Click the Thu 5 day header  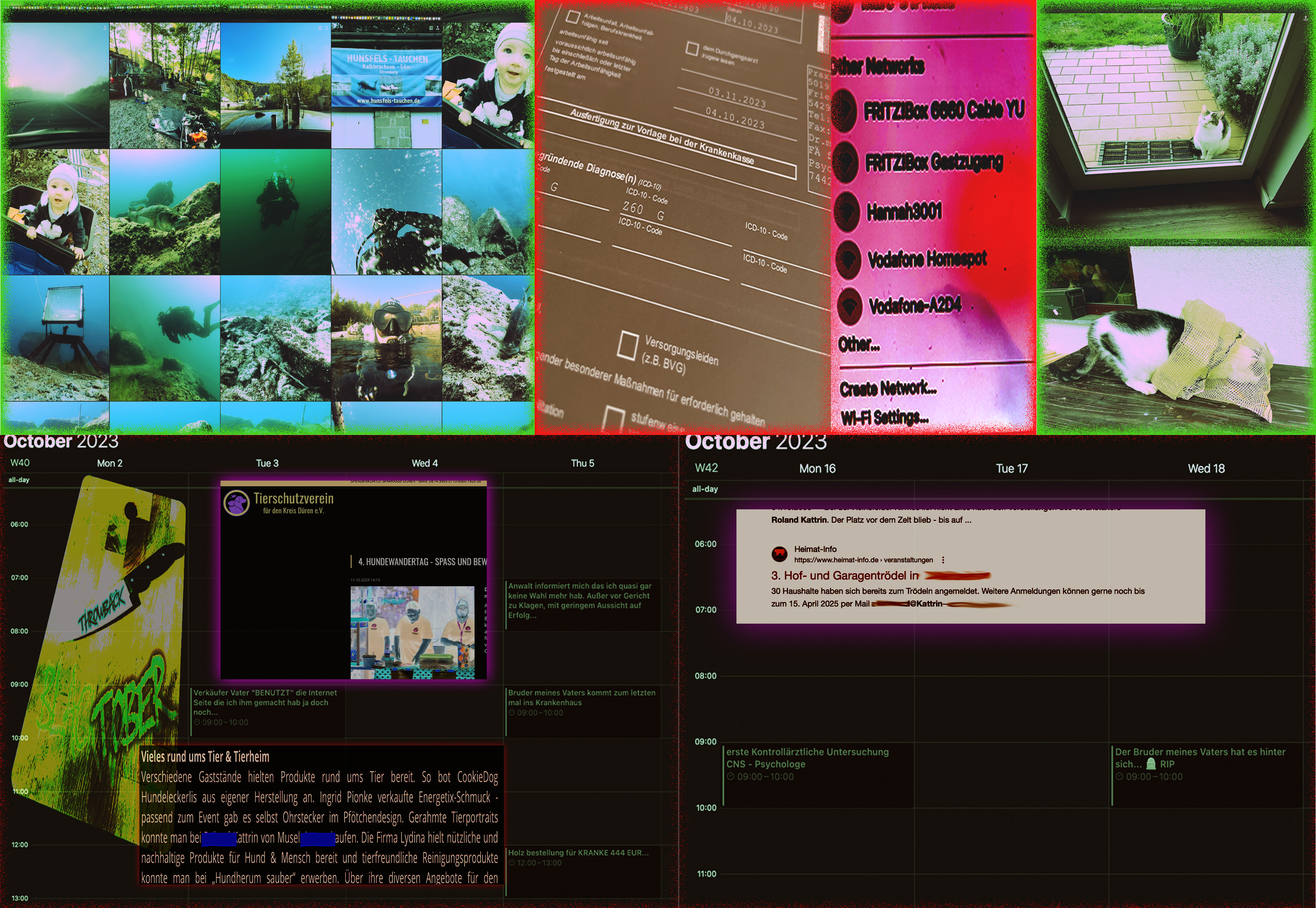click(583, 463)
